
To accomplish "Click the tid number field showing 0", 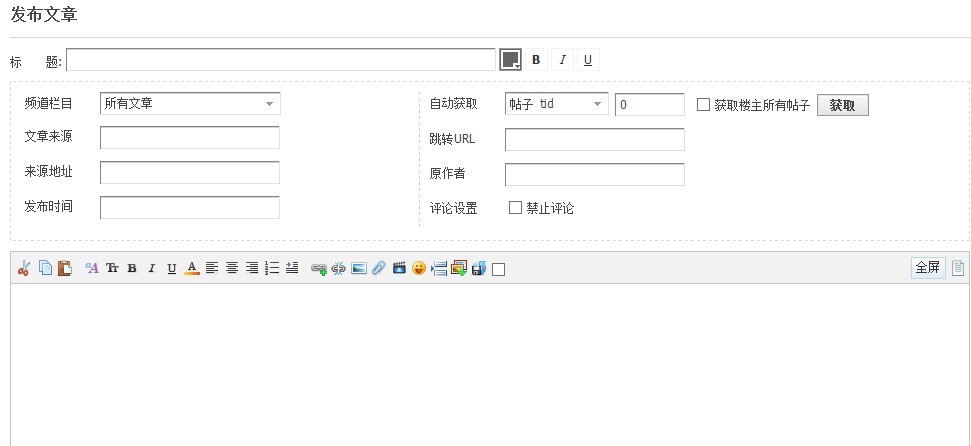I will 650,104.
